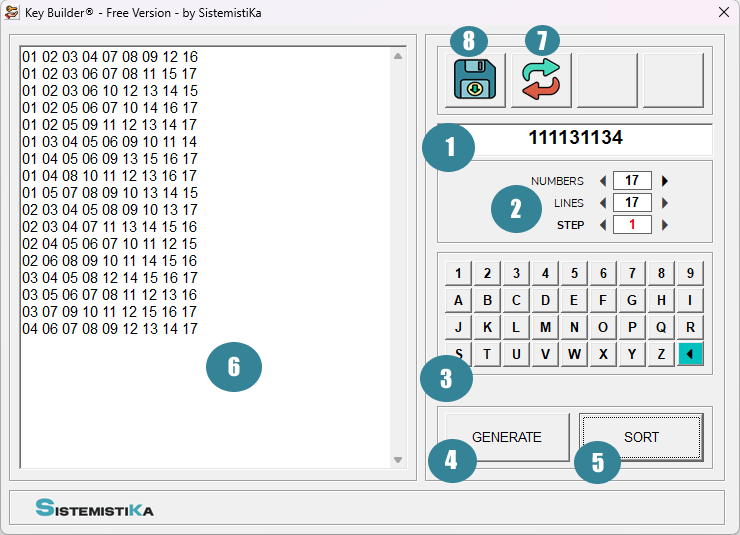Increase the NUMBERS value with right arrow
Screen dimensions: 740x535
[x=665, y=181]
